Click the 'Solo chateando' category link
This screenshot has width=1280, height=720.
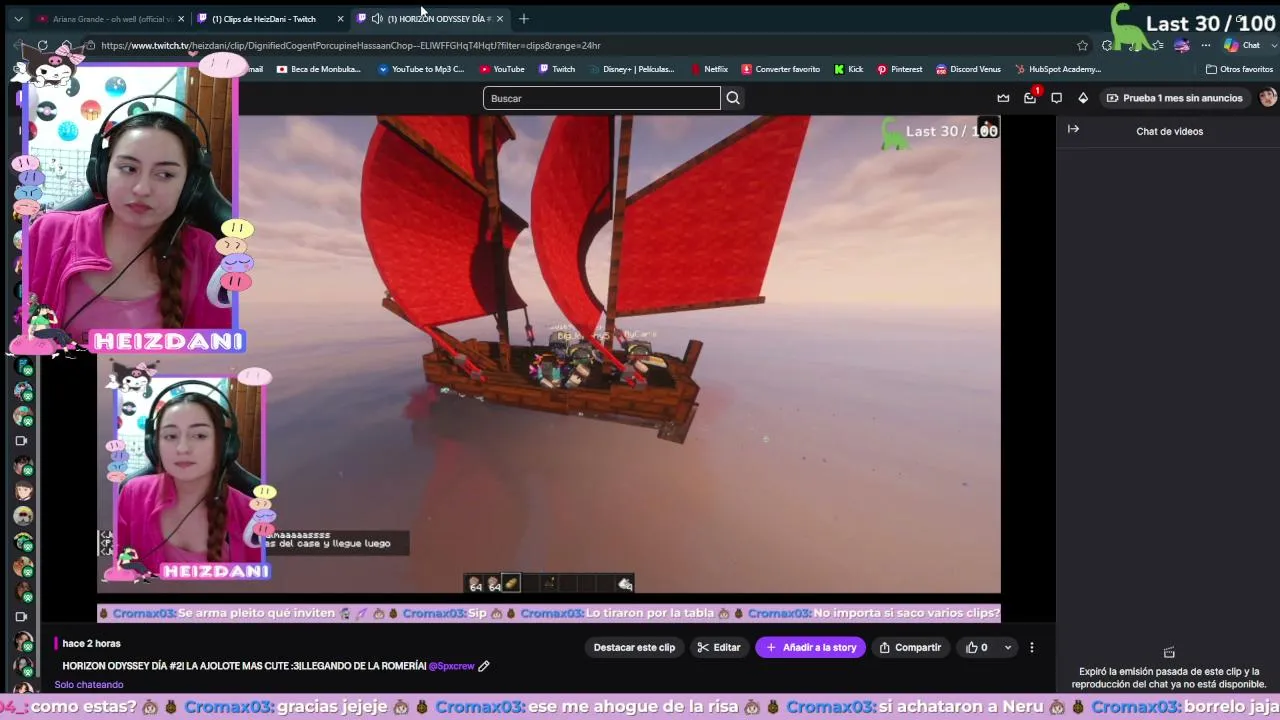89,685
